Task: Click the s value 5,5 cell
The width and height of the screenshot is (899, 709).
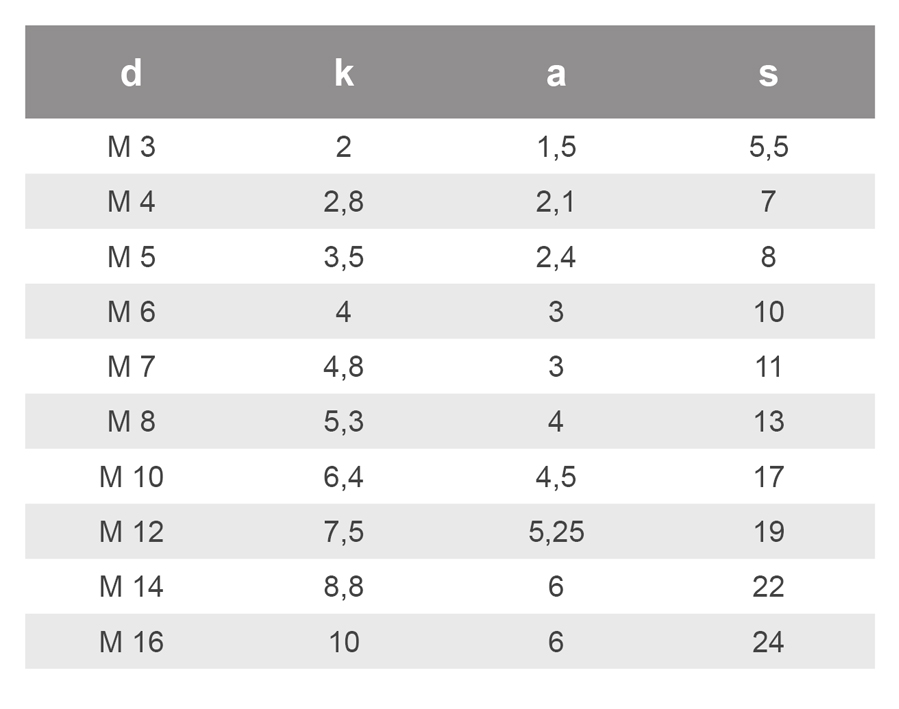Action: click(768, 148)
